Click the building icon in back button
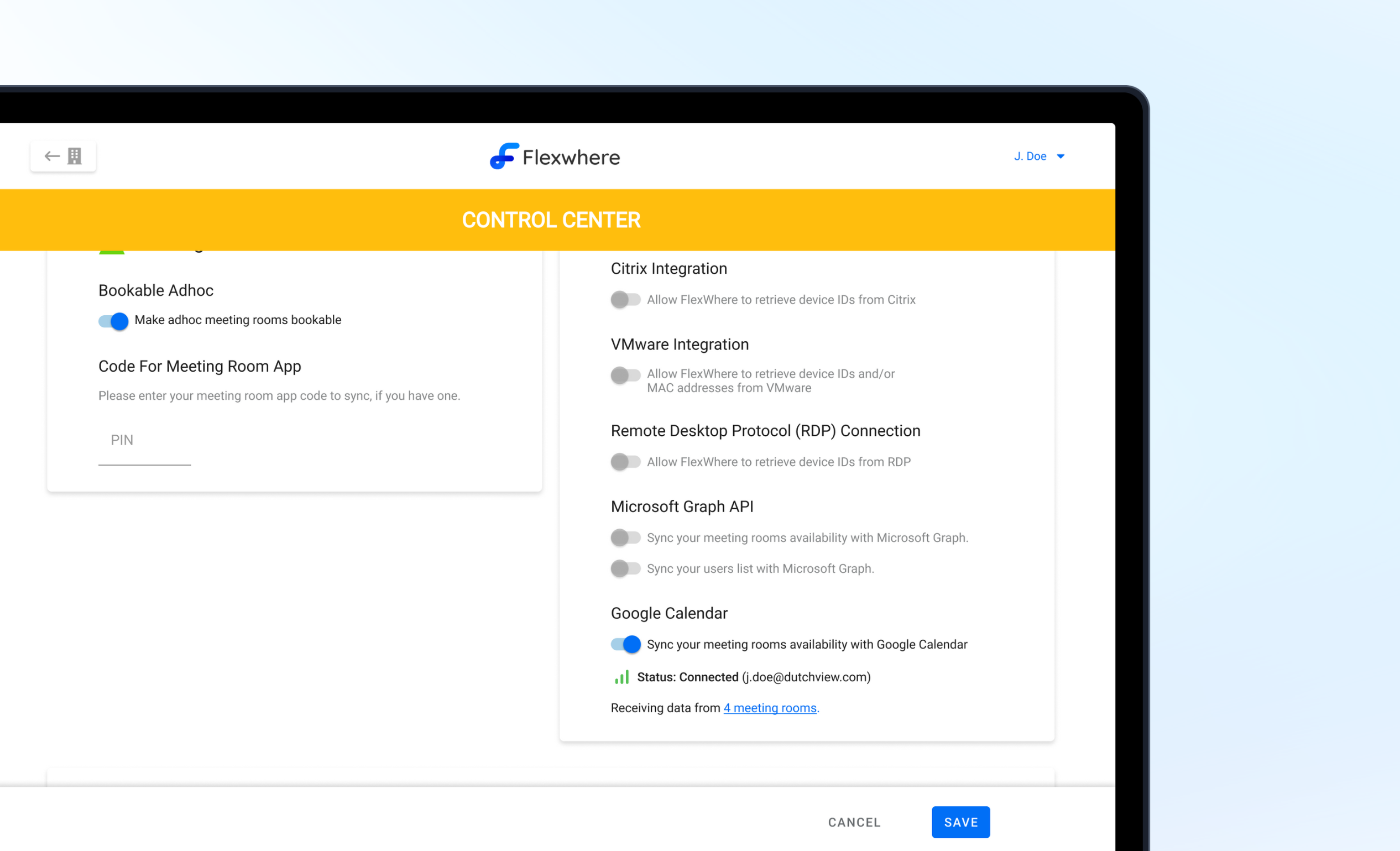 tap(75, 156)
